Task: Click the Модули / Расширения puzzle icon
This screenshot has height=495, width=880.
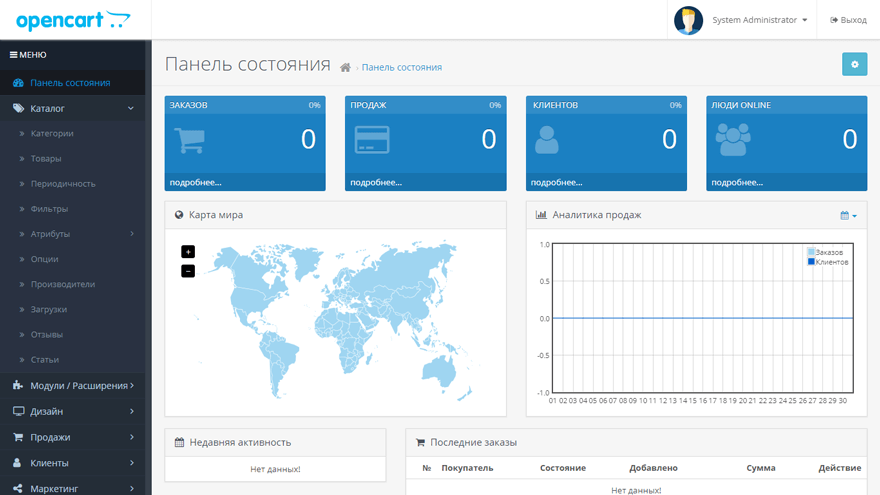Action: pyautogui.click(x=18, y=385)
